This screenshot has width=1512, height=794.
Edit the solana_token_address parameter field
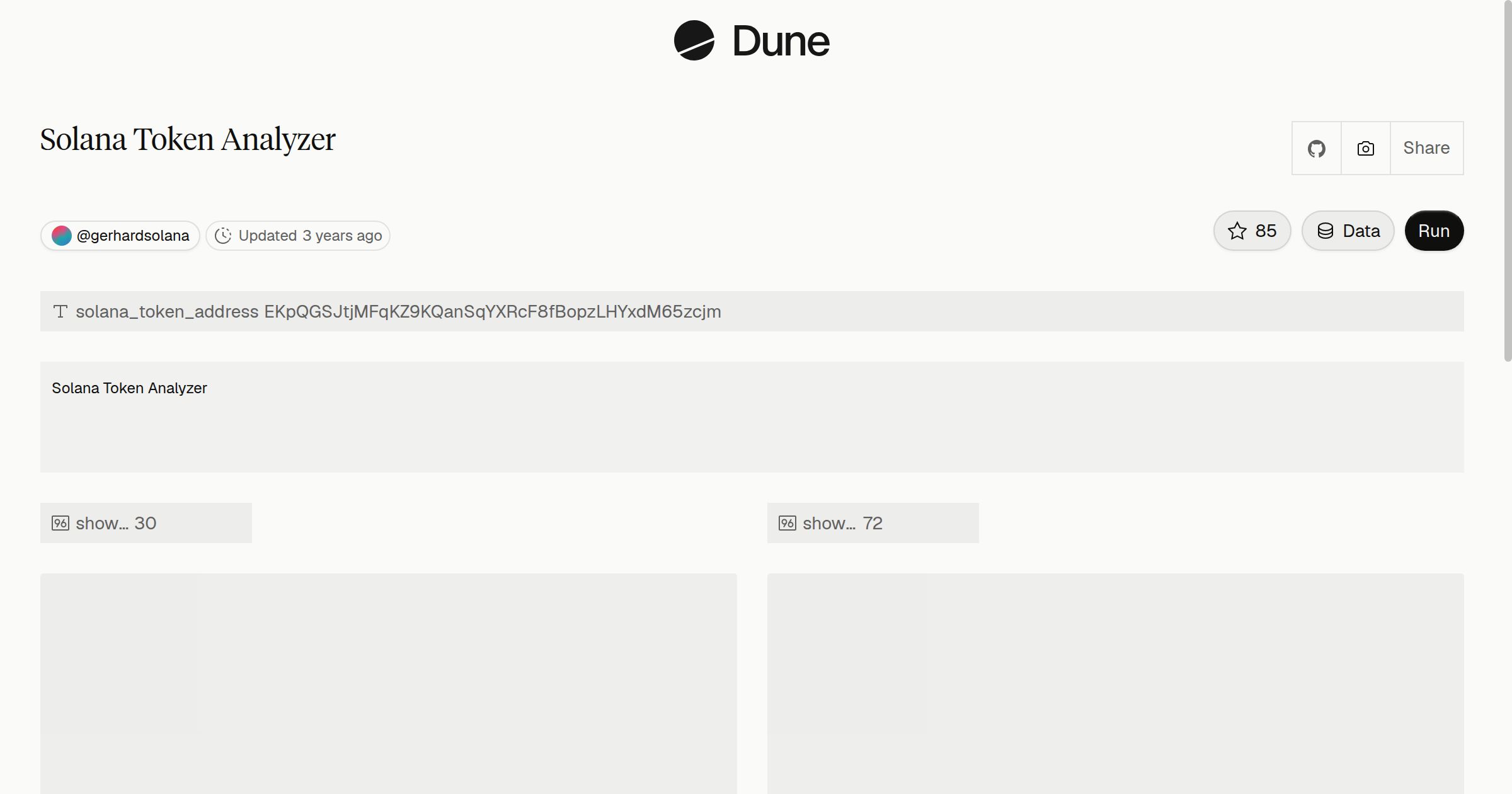point(752,311)
